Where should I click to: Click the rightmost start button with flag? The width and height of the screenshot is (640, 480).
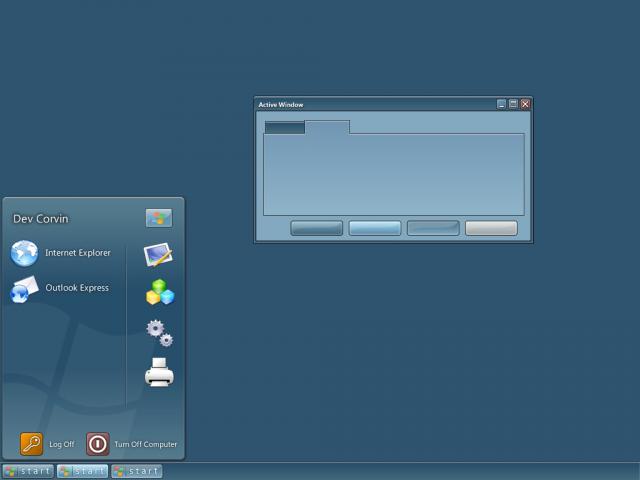(137, 471)
